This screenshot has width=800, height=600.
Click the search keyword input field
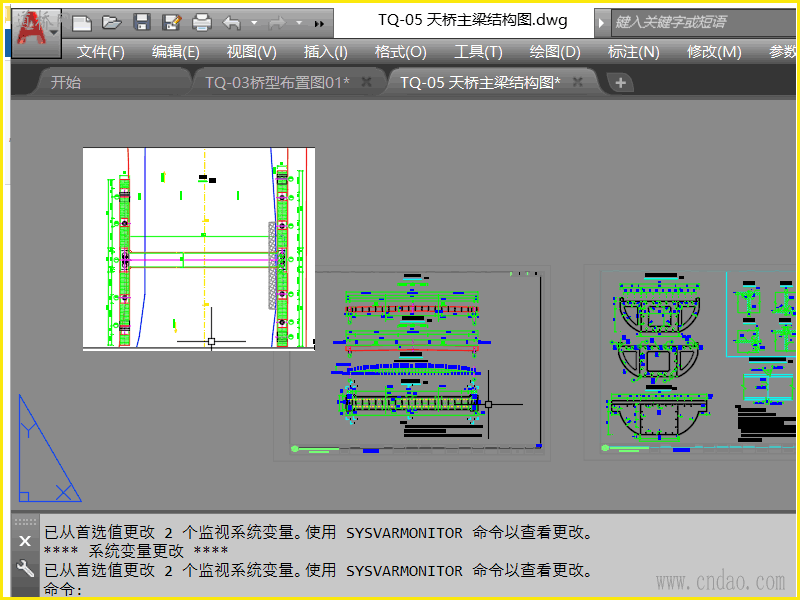tap(704, 22)
